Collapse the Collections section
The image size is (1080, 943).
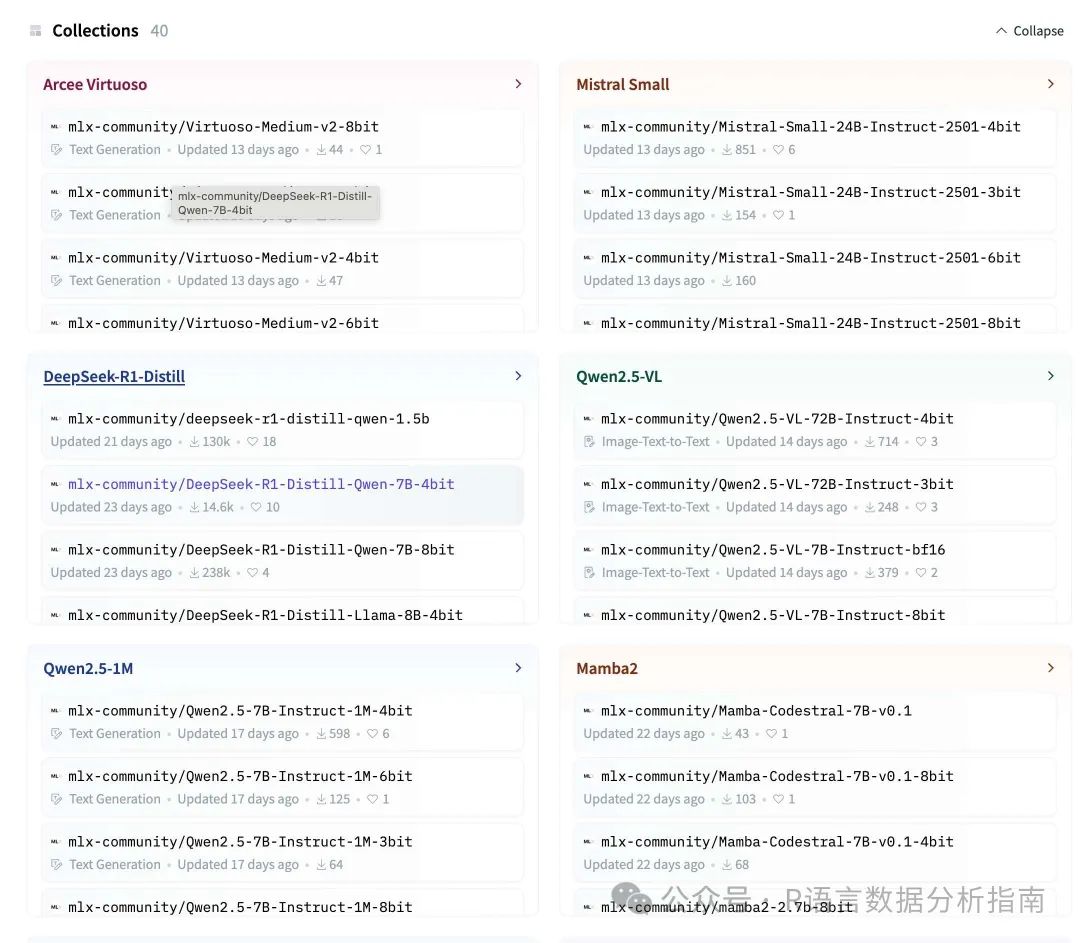coord(1030,31)
